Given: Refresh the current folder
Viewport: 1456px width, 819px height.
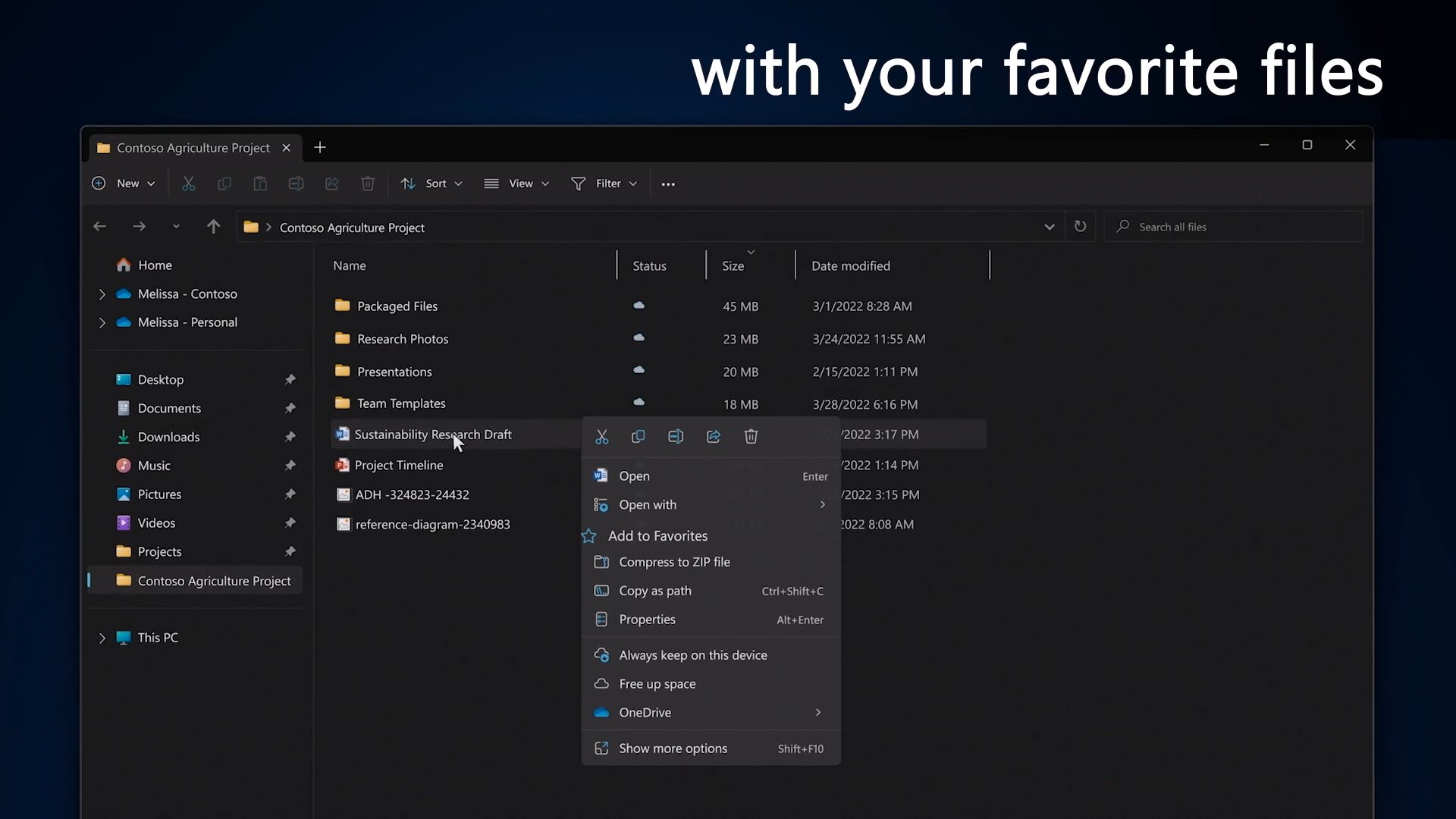Looking at the screenshot, I should tap(1080, 227).
